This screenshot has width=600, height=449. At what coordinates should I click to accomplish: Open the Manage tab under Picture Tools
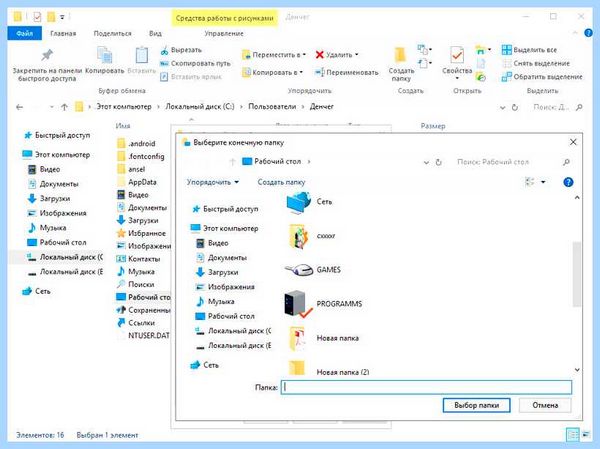point(224,34)
